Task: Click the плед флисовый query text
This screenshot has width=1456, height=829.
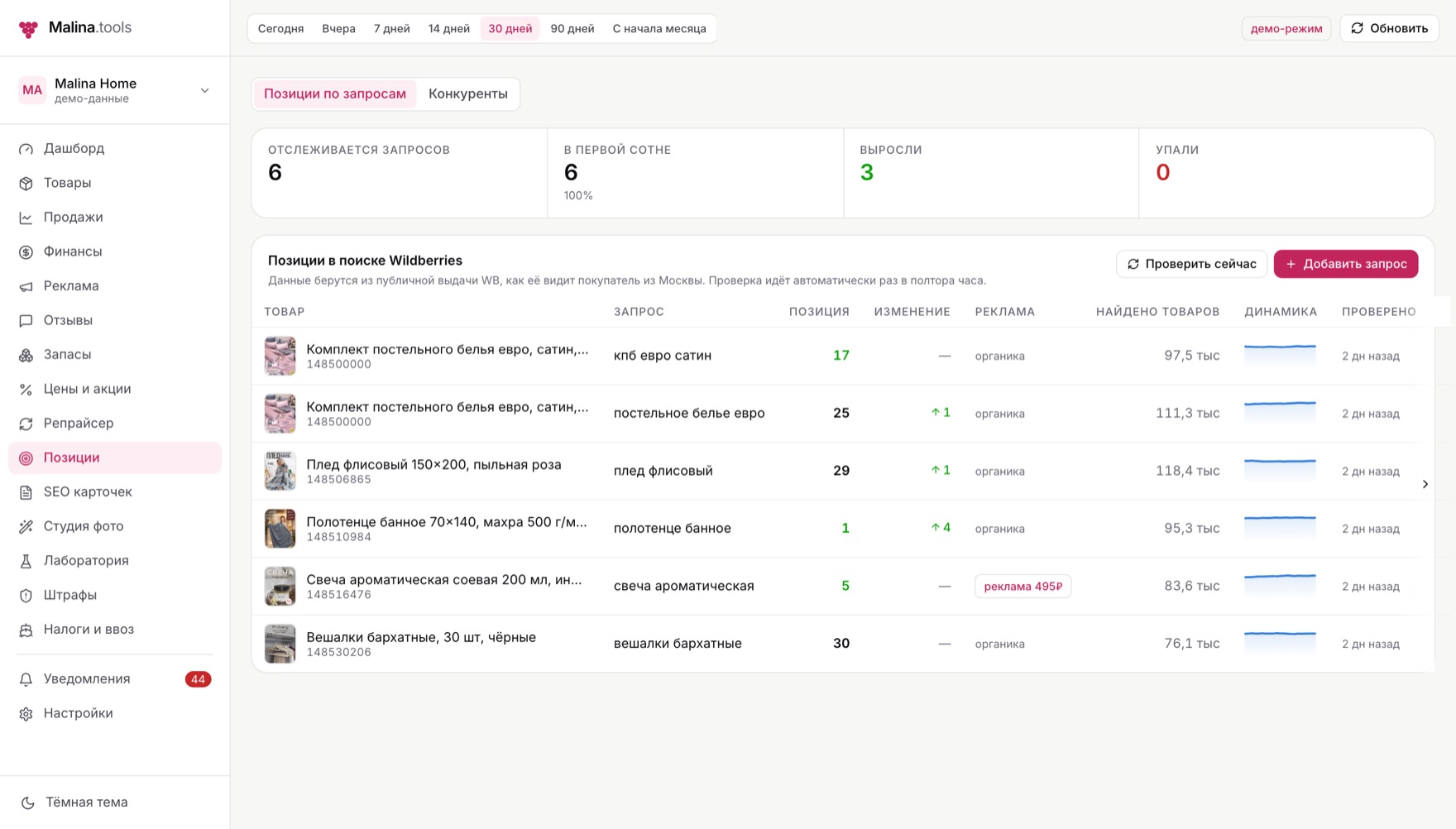Action: (663, 472)
